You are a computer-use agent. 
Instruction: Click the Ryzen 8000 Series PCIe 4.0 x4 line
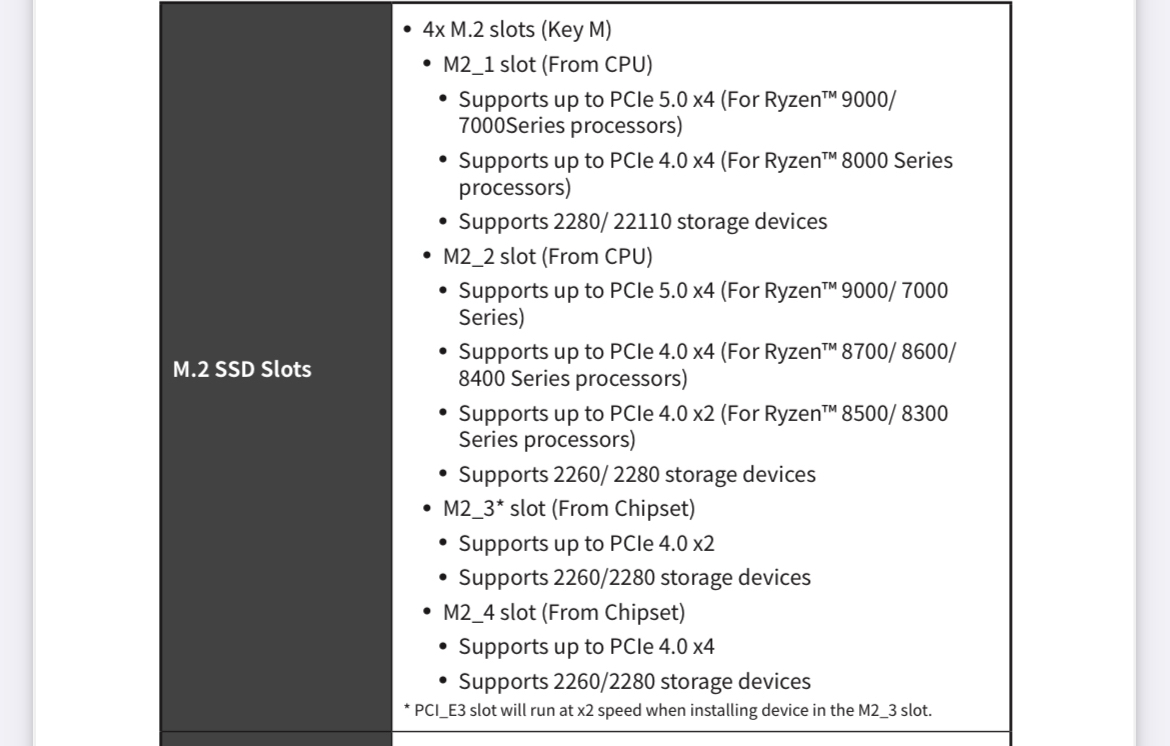click(x=705, y=173)
